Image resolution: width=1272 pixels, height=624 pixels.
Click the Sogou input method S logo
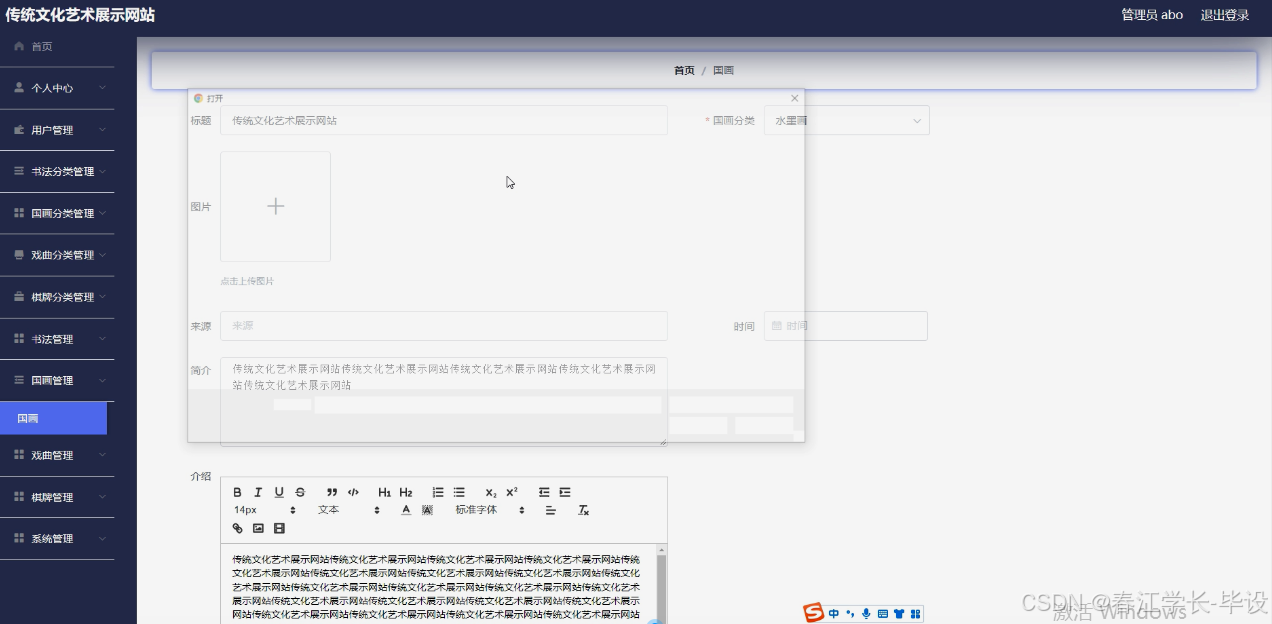point(814,613)
